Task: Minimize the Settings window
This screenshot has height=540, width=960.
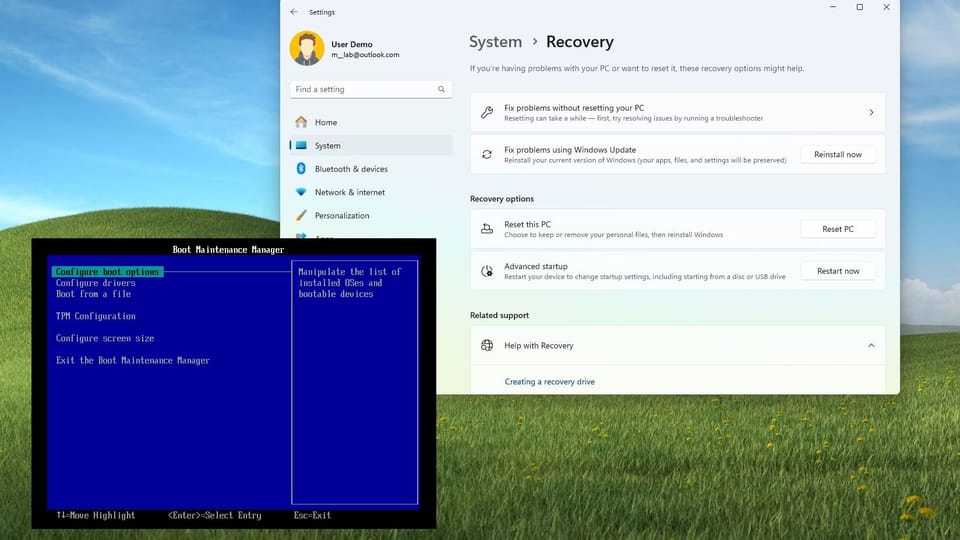Action: click(833, 7)
